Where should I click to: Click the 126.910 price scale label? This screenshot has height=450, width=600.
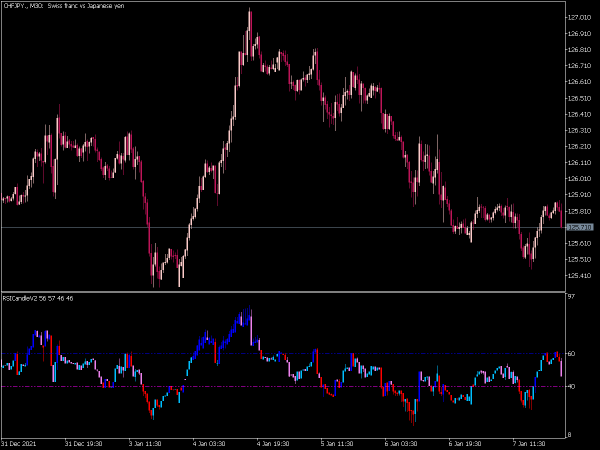point(580,33)
